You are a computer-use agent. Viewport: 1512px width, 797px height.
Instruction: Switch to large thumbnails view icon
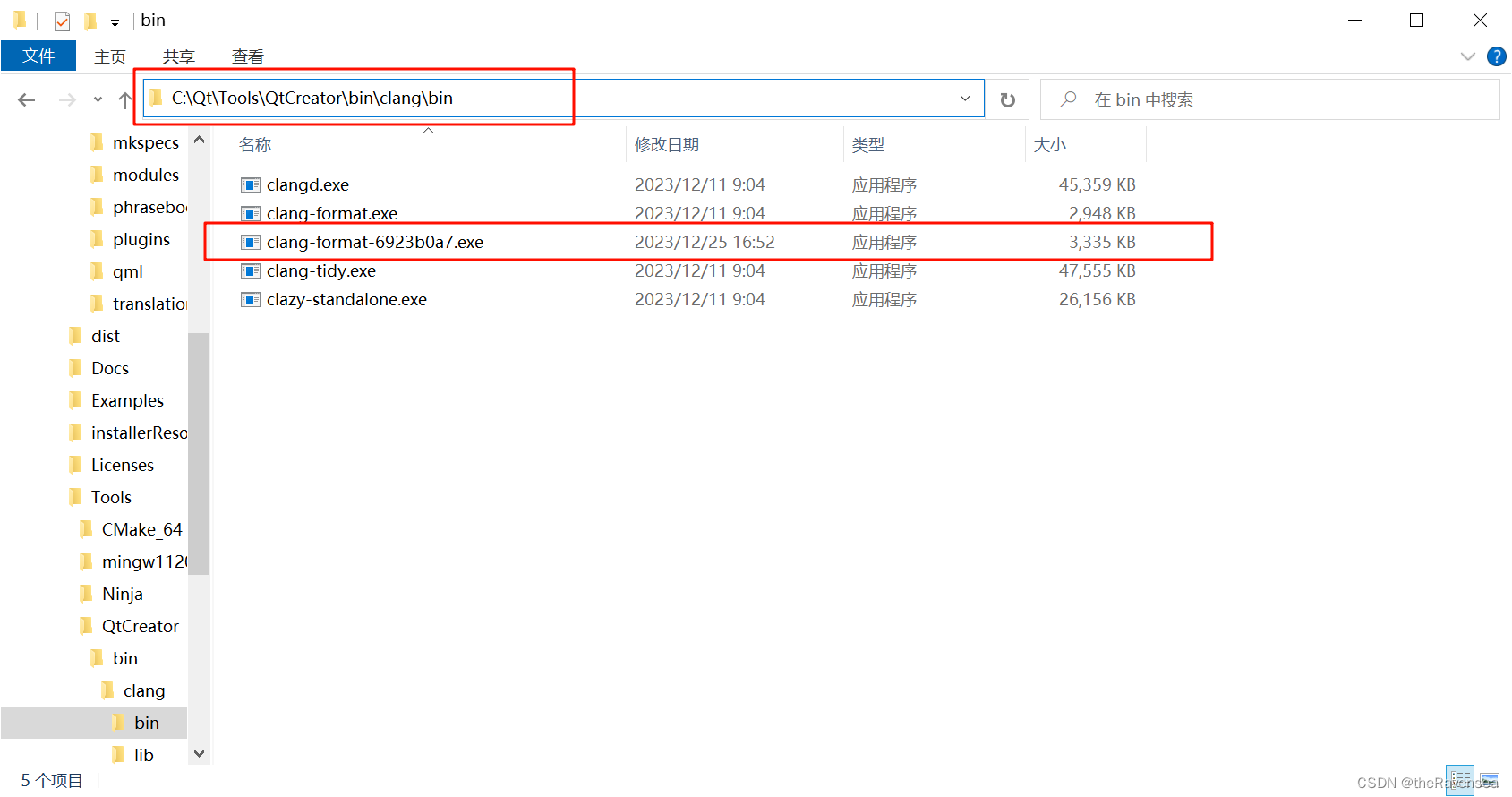point(1490,780)
